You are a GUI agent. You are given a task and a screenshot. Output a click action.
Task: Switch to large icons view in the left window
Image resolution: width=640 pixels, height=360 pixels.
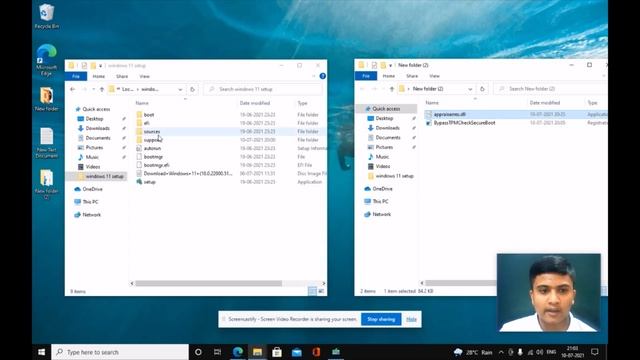321,291
